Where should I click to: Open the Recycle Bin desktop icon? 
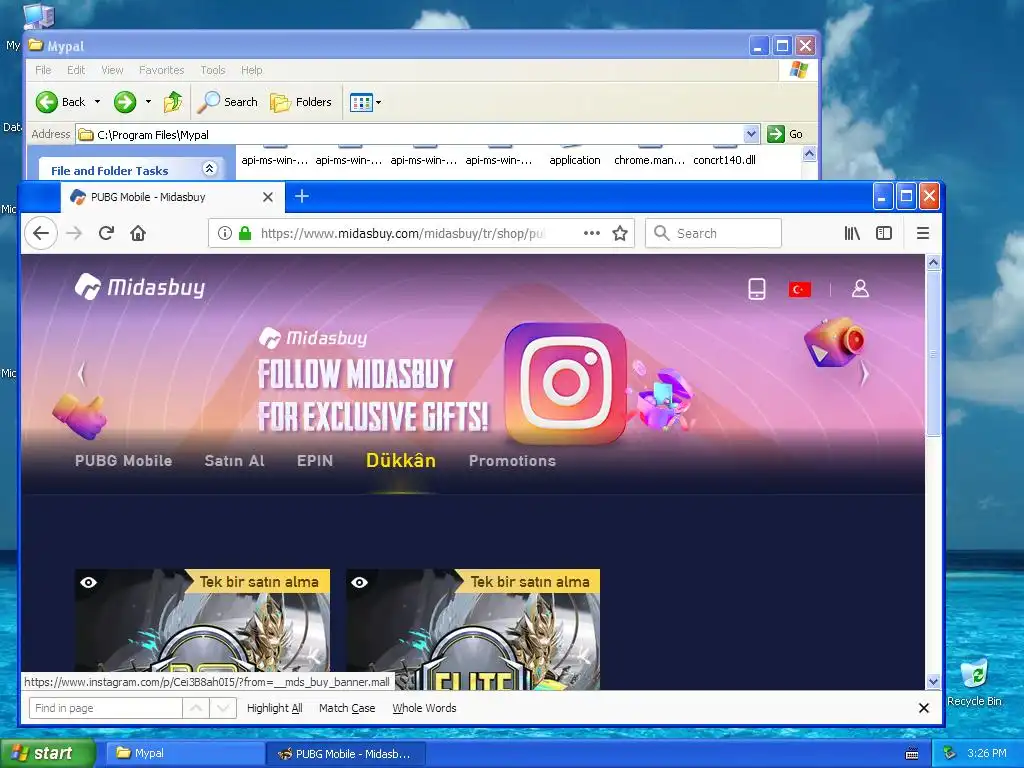(x=974, y=682)
